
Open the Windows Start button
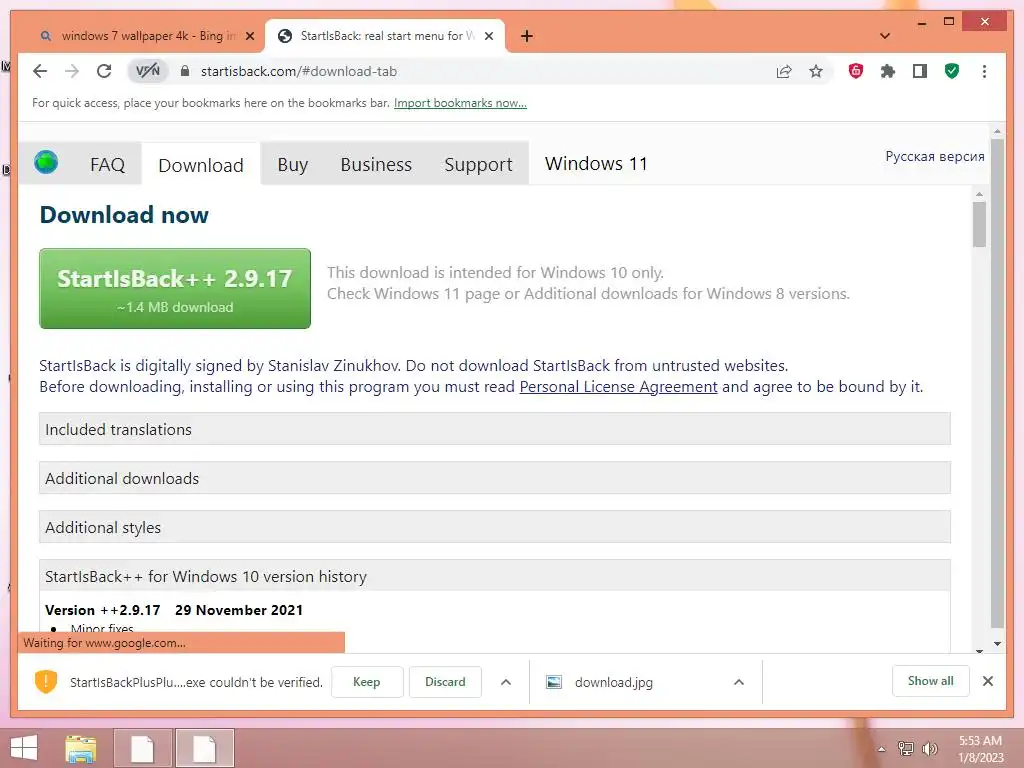point(24,748)
